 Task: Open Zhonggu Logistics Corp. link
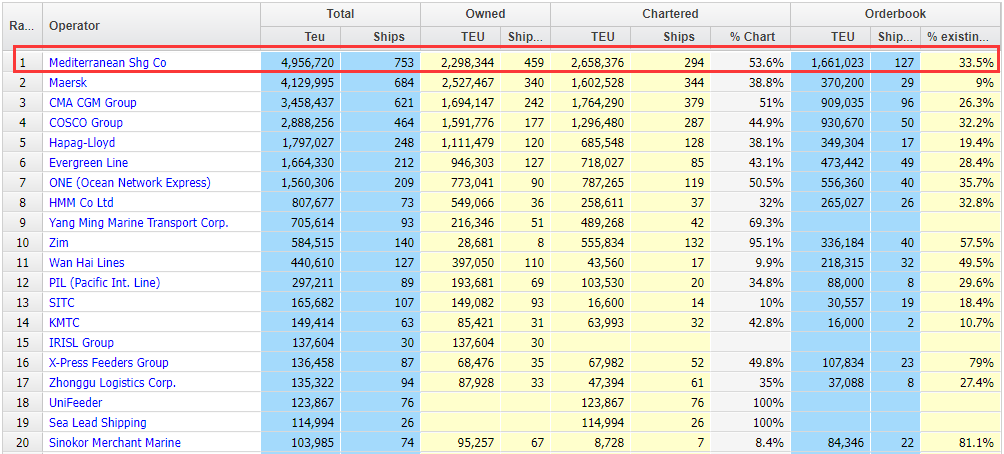pos(113,383)
